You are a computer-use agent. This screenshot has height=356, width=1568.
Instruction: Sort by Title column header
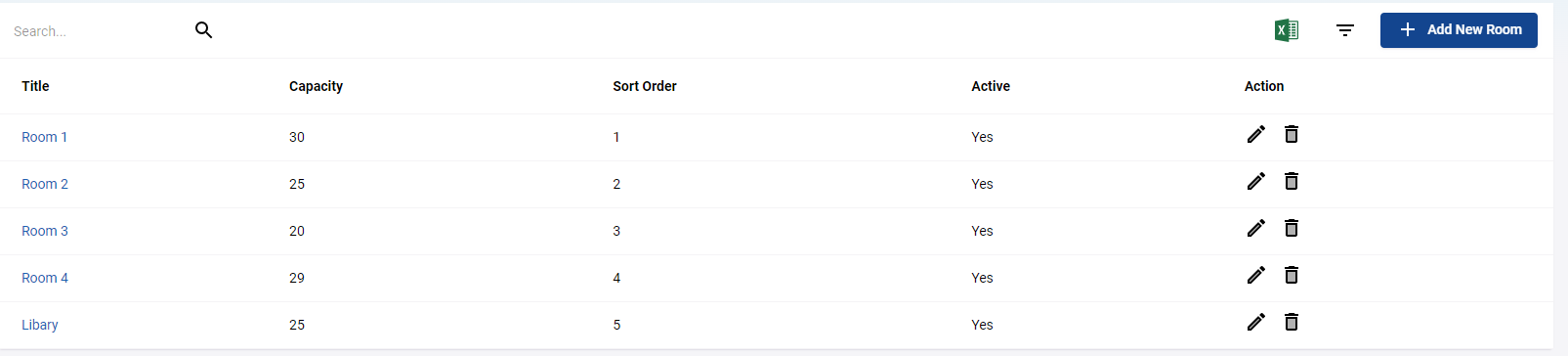pyautogui.click(x=35, y=86)
